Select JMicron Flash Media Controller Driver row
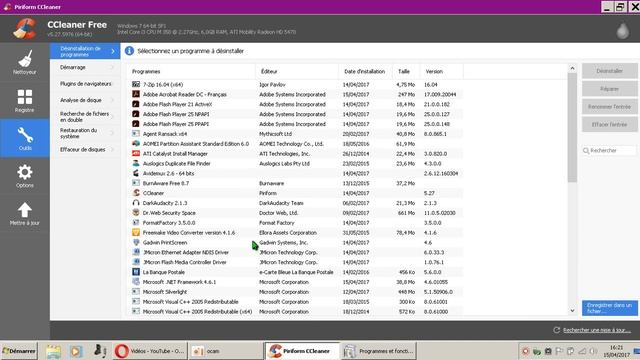640x360 pixels. tap(295, 262)
